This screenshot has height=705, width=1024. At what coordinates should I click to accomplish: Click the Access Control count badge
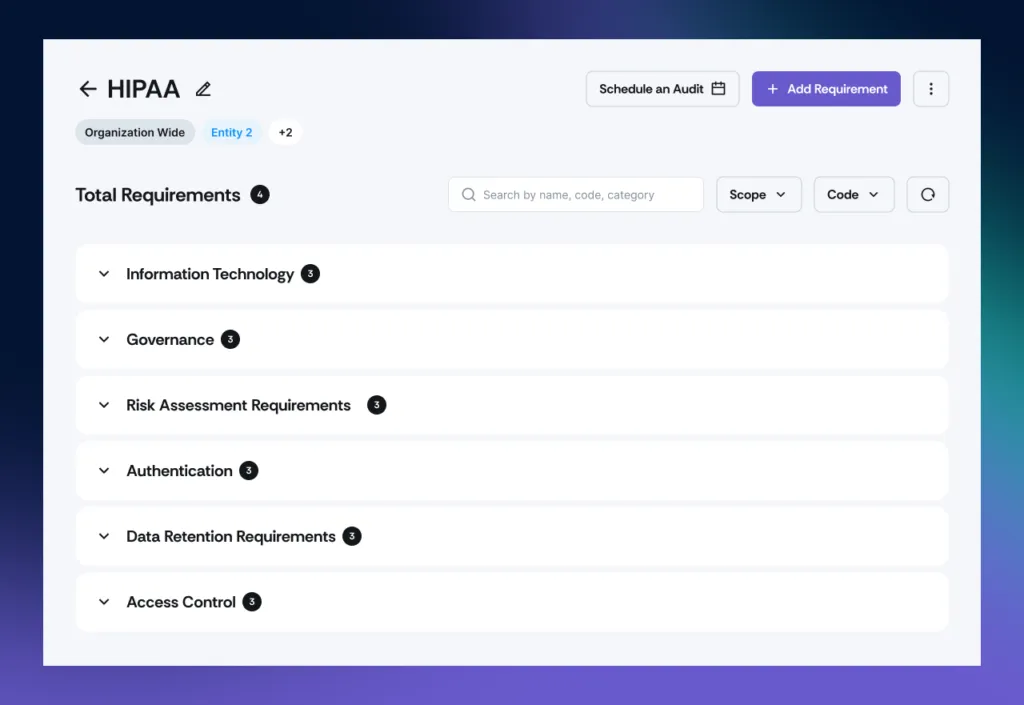251,602
